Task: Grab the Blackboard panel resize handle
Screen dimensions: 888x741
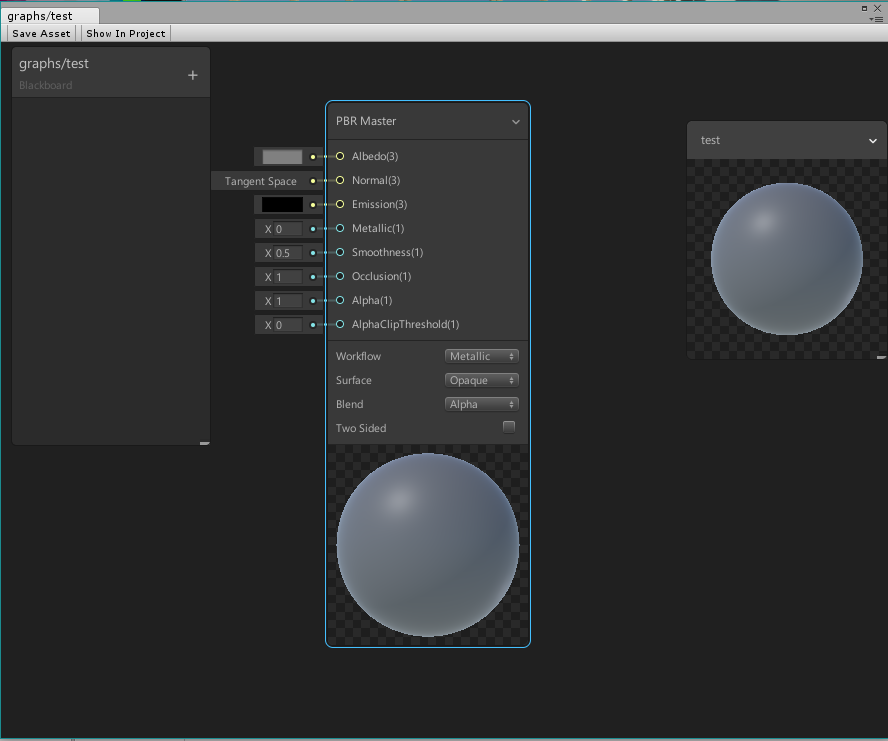Action: pyautogui.click(x=204, y=443)
